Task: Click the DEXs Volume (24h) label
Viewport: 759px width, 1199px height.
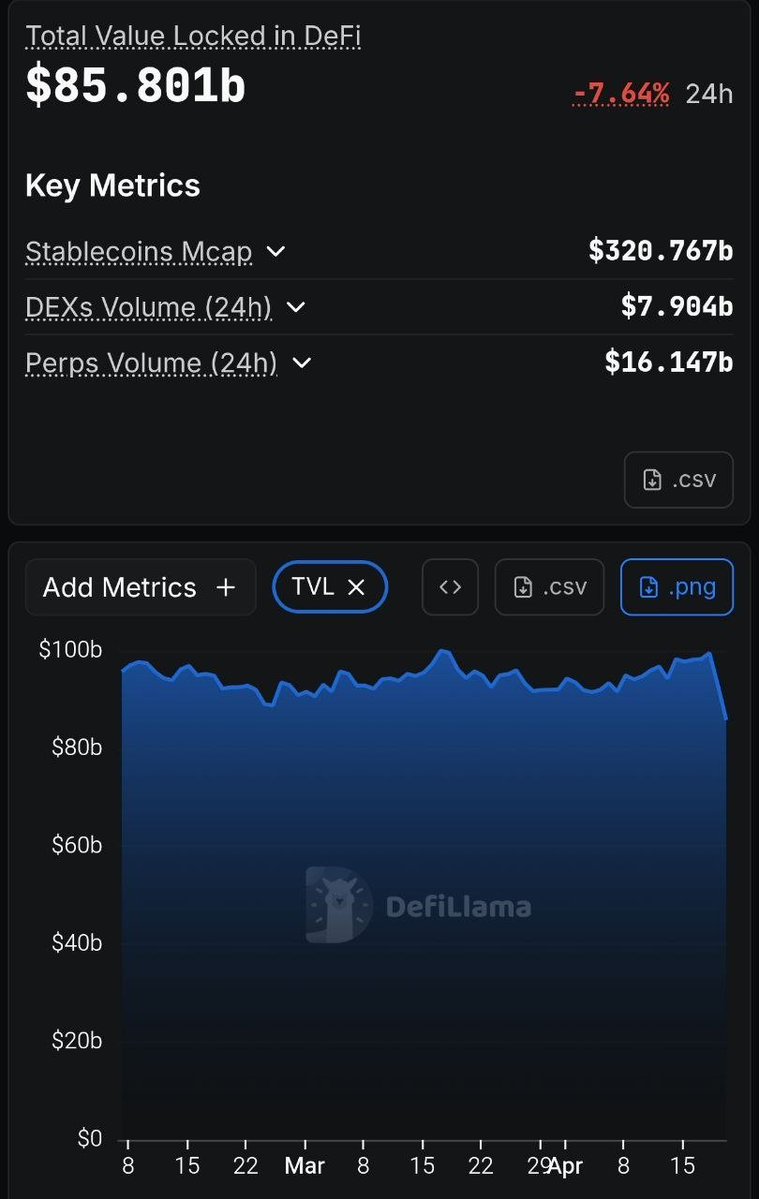Action: [x=148, y=307]
